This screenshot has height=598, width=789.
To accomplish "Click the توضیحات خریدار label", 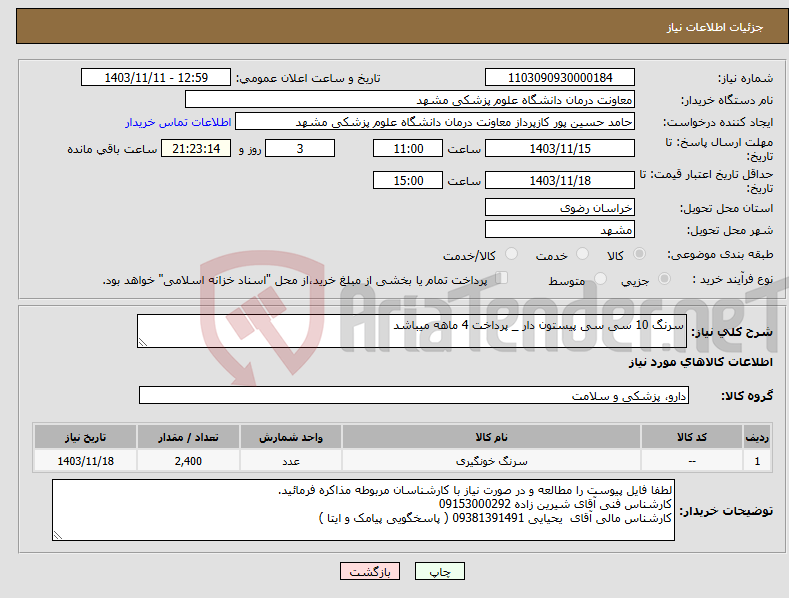I will coord(726,511).
